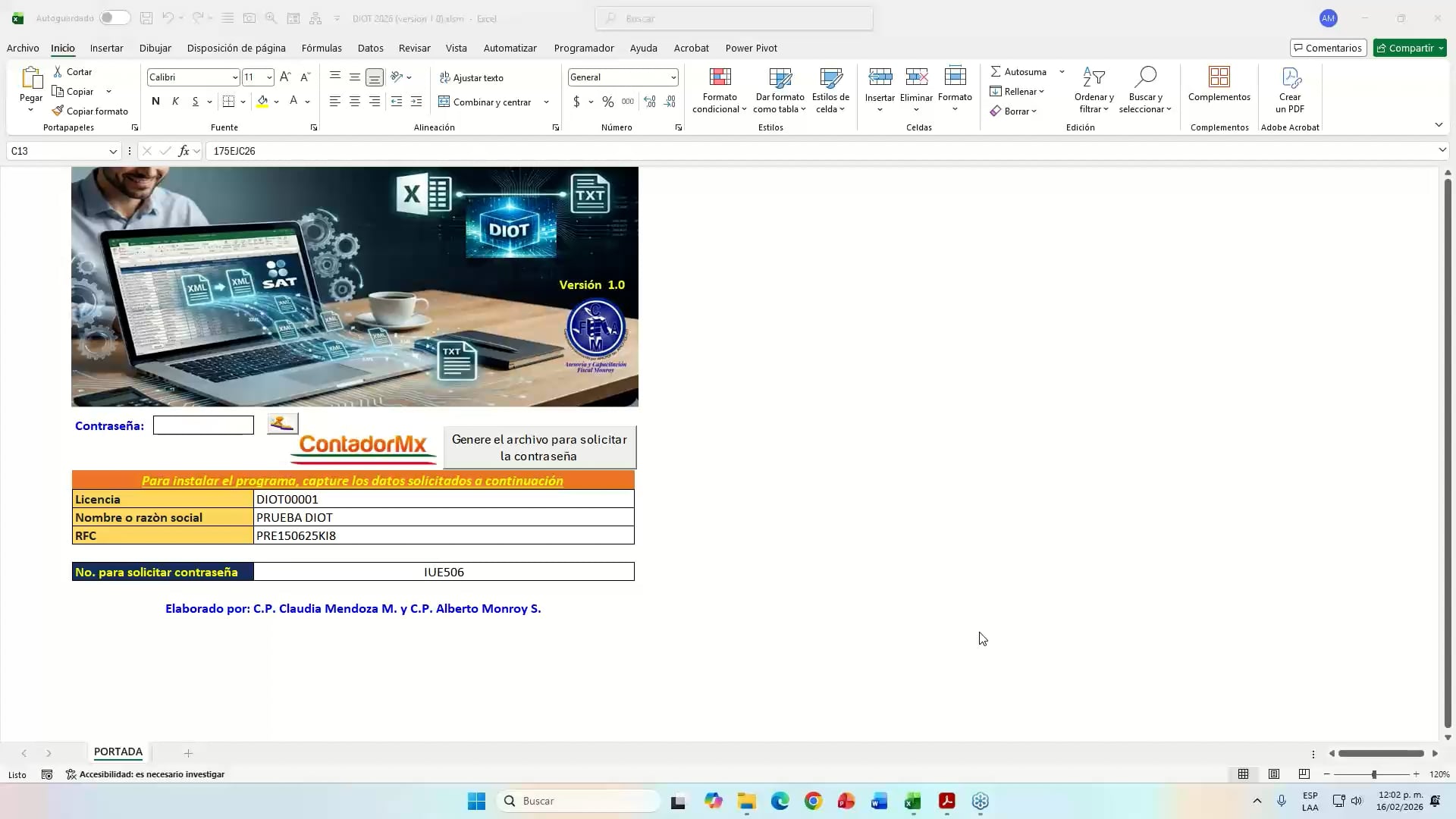Click the Eliminar cells icon

click(916, 77)
